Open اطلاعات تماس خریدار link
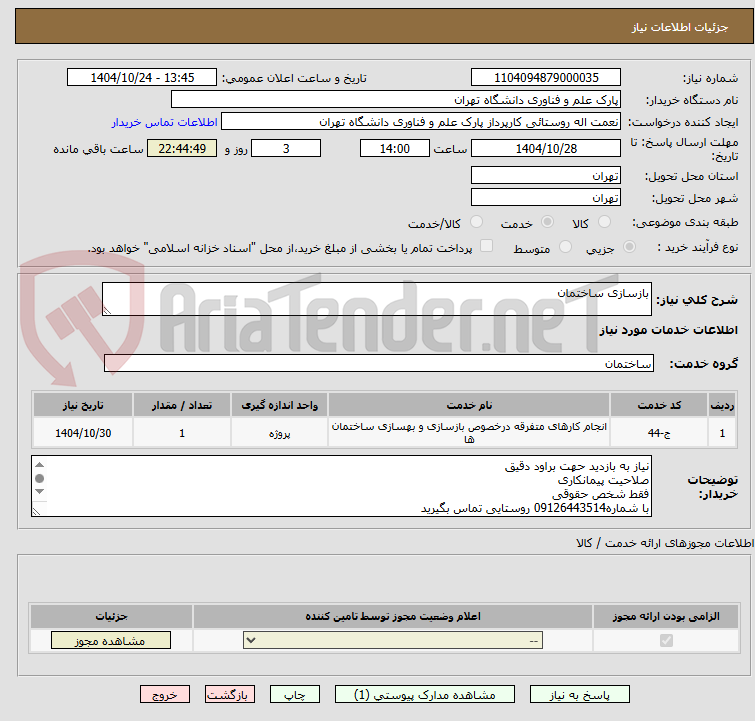The image size is (755, 721). click(165, 122)
